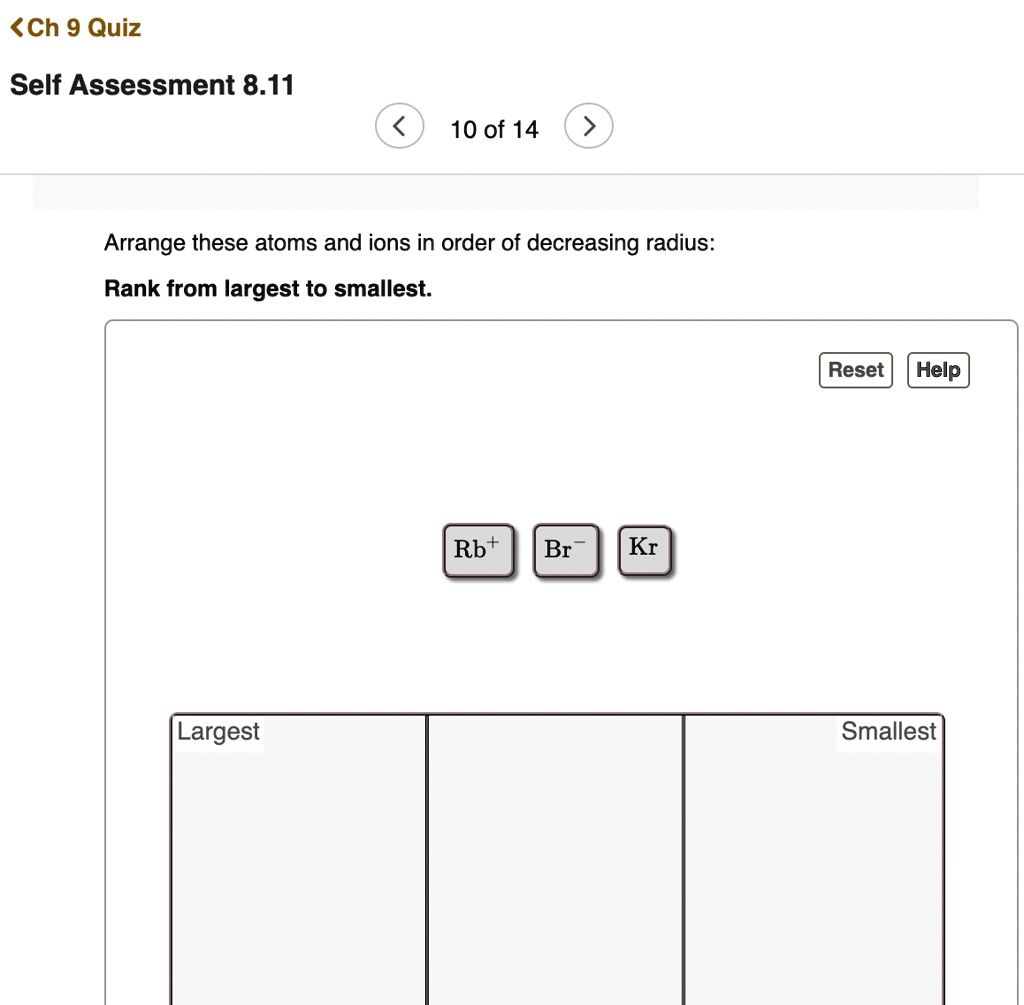Click the "Largest" bin label
Screen dimensions: 1024x1005
218,732
